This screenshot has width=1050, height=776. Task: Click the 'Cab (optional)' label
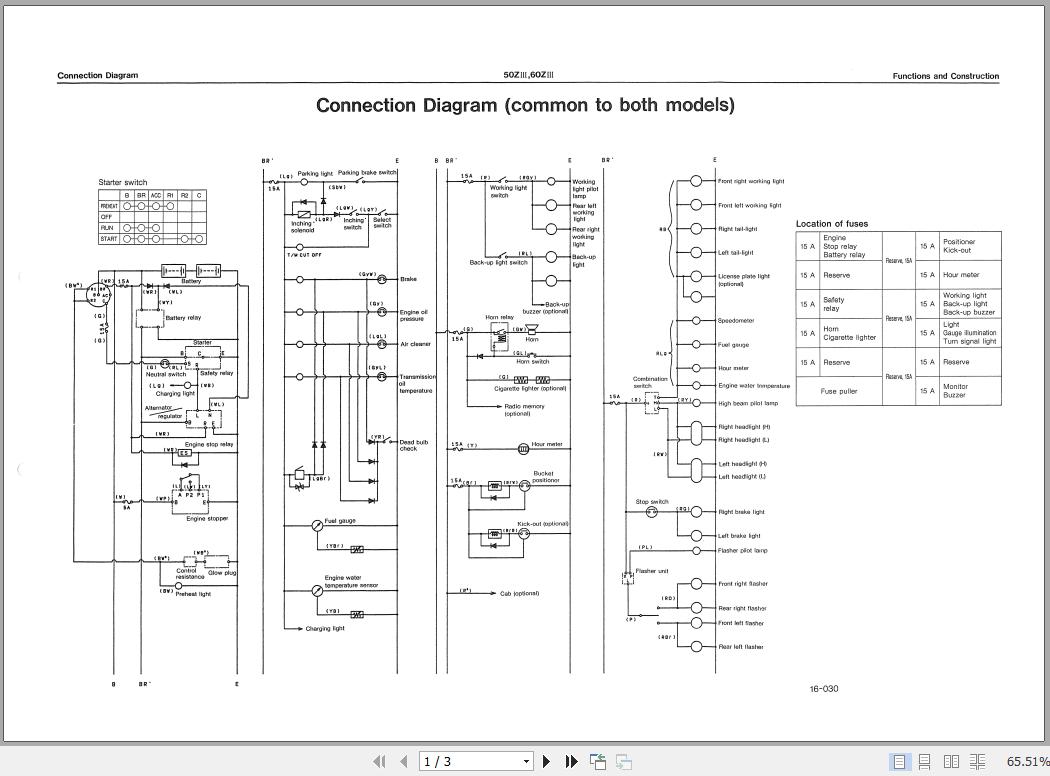pos(519,593)
